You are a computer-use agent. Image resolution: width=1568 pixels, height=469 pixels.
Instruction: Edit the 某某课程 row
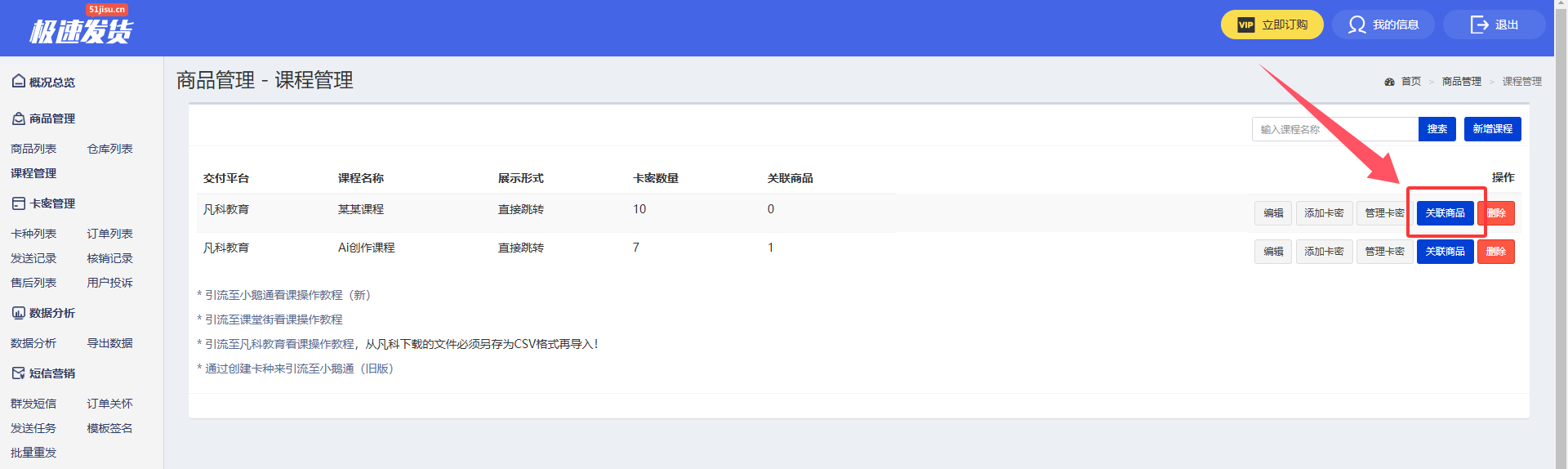[1272, 213]
